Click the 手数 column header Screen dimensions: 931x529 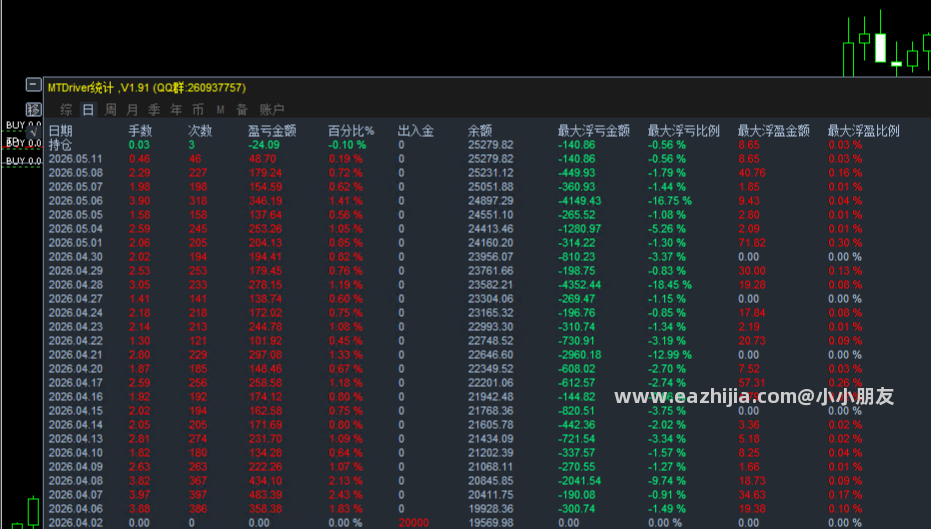(140, 131)
